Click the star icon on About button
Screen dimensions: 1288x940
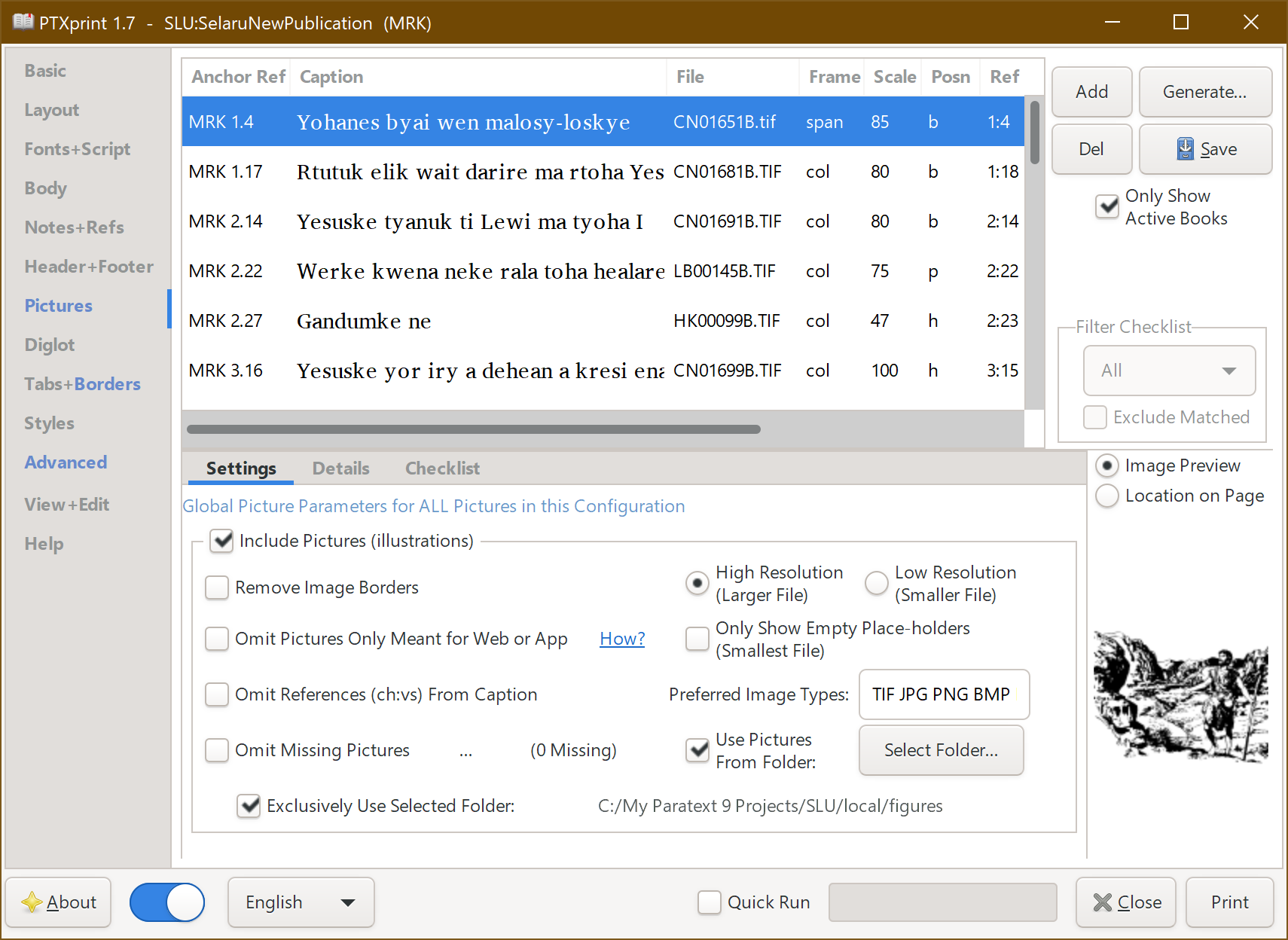[31, 902]
